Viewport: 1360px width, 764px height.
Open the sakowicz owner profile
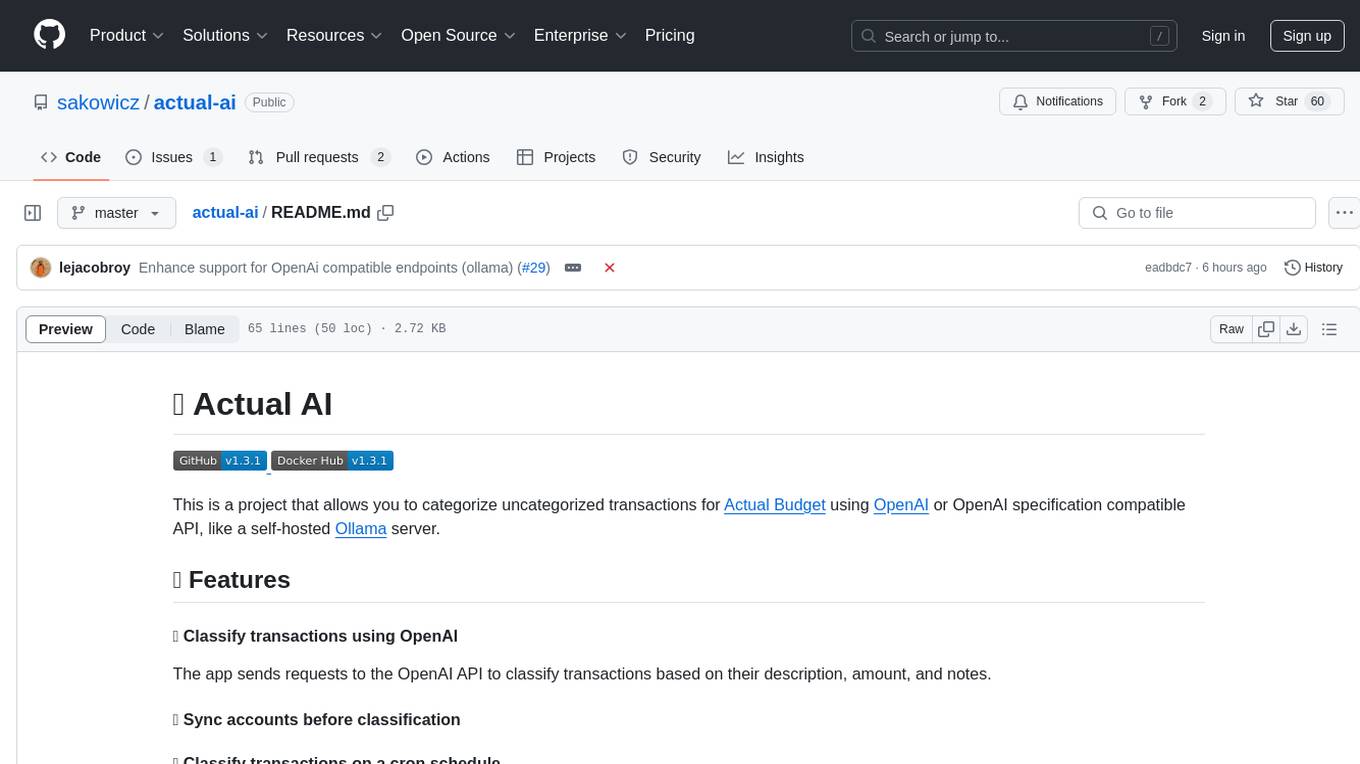[98, 102]
